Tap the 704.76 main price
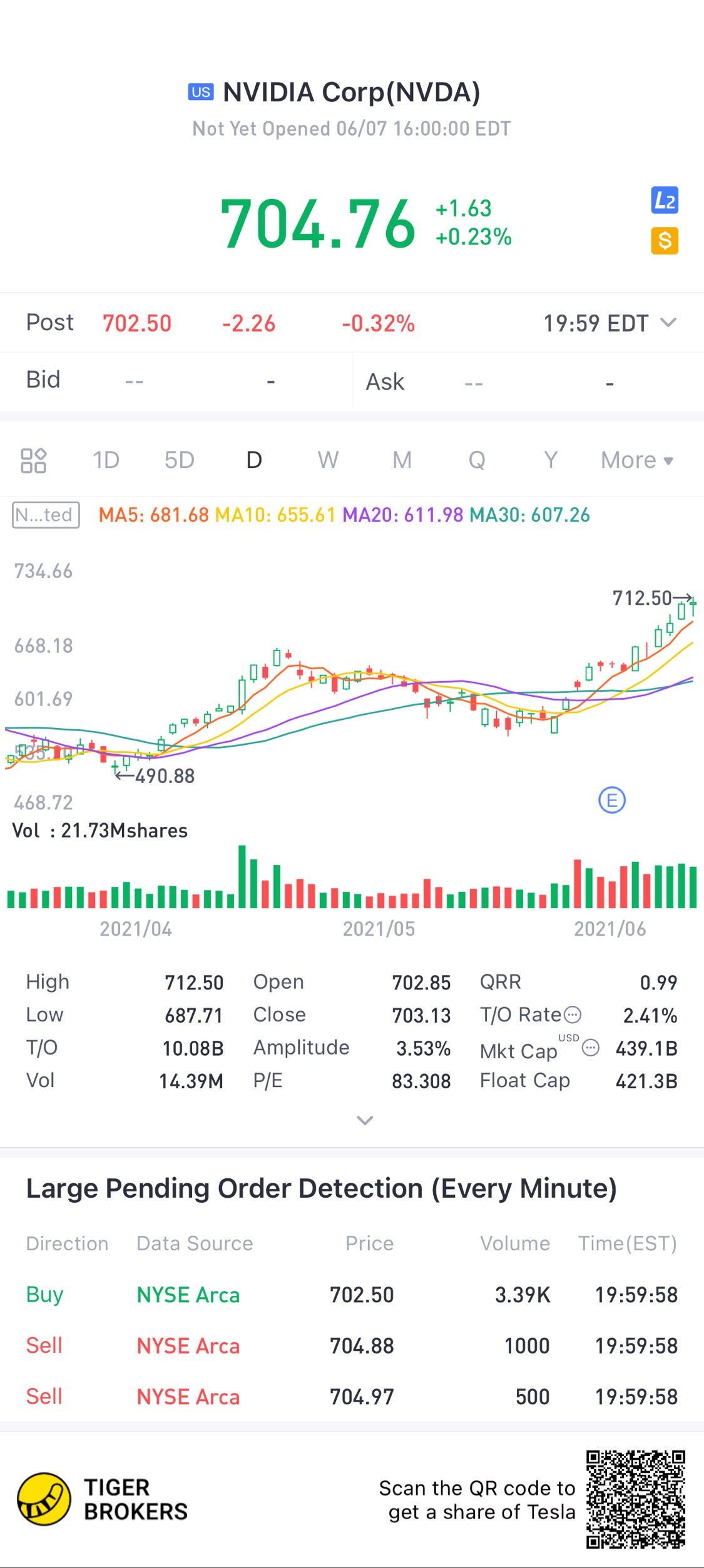The width and height of the screenshot is (704, 1568). [x=318, y=223]
